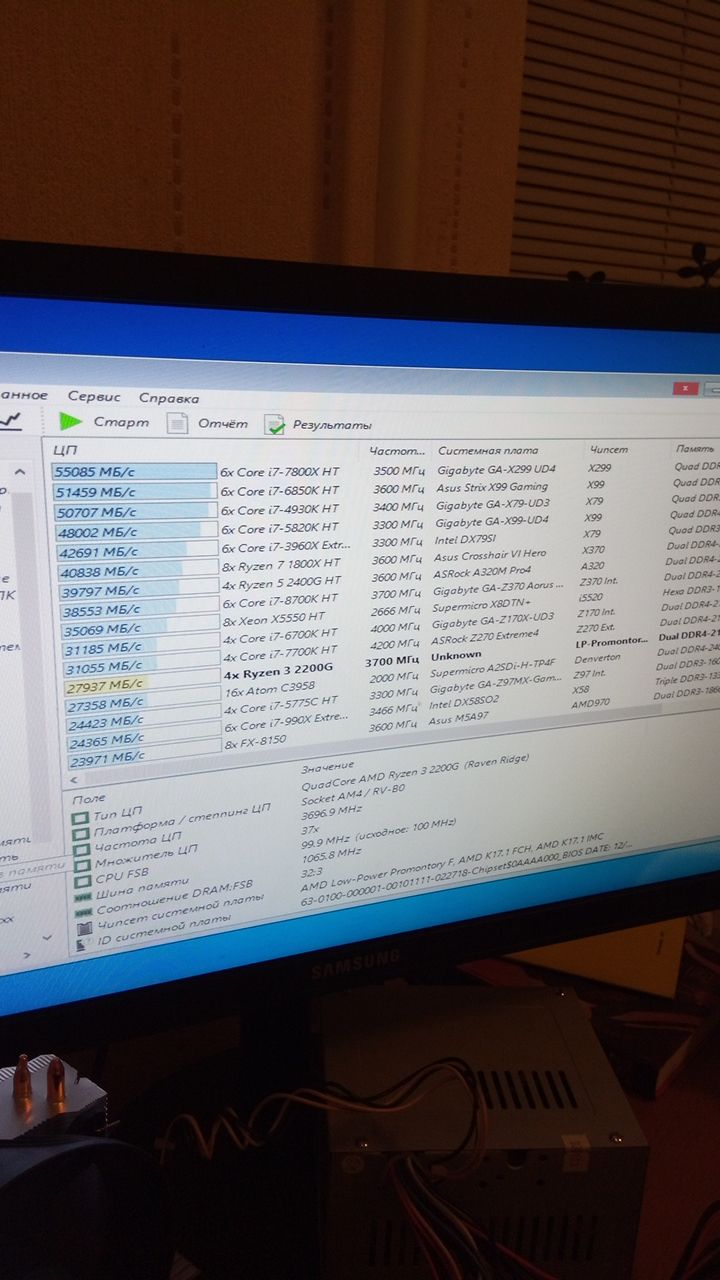Screen dimensions: 720x1280
Task: Click the Intel DX79SI cell
Action: 465,541
